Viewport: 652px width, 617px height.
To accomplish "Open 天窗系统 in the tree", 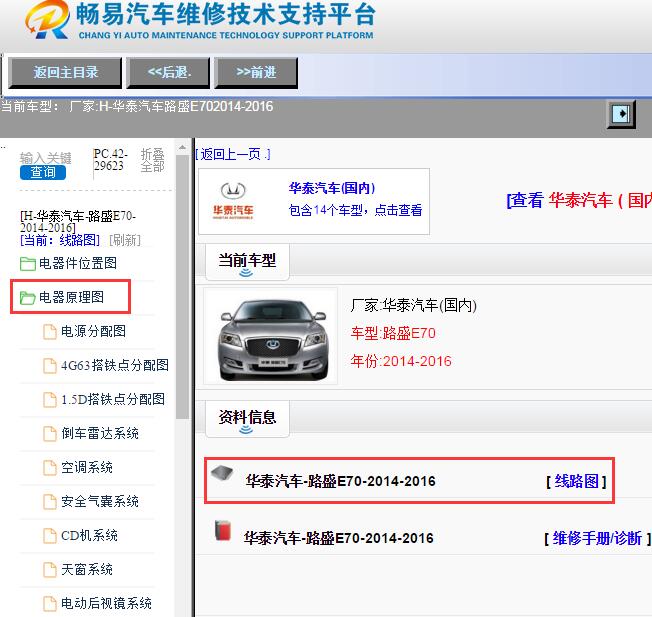I will (87, 570).
